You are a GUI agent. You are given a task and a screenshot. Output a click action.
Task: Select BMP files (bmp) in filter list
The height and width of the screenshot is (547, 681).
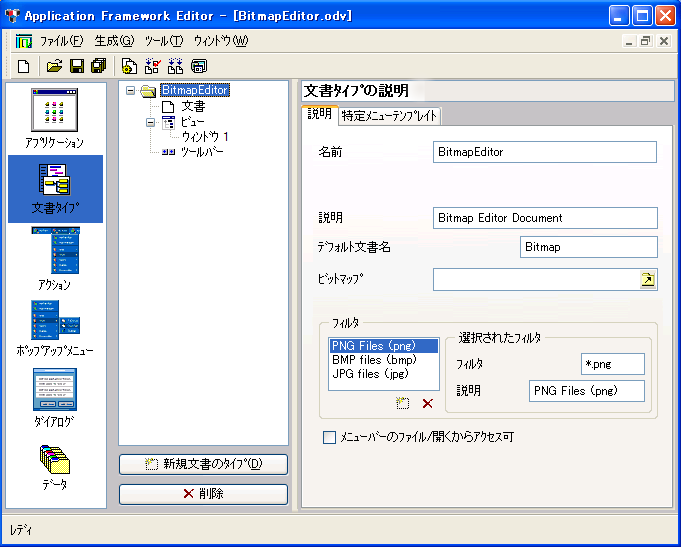pos(374,360)
